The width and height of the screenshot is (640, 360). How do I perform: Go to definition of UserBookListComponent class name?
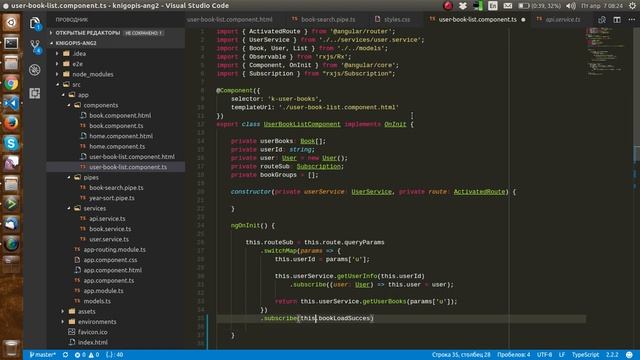click(x=302, y=124)
